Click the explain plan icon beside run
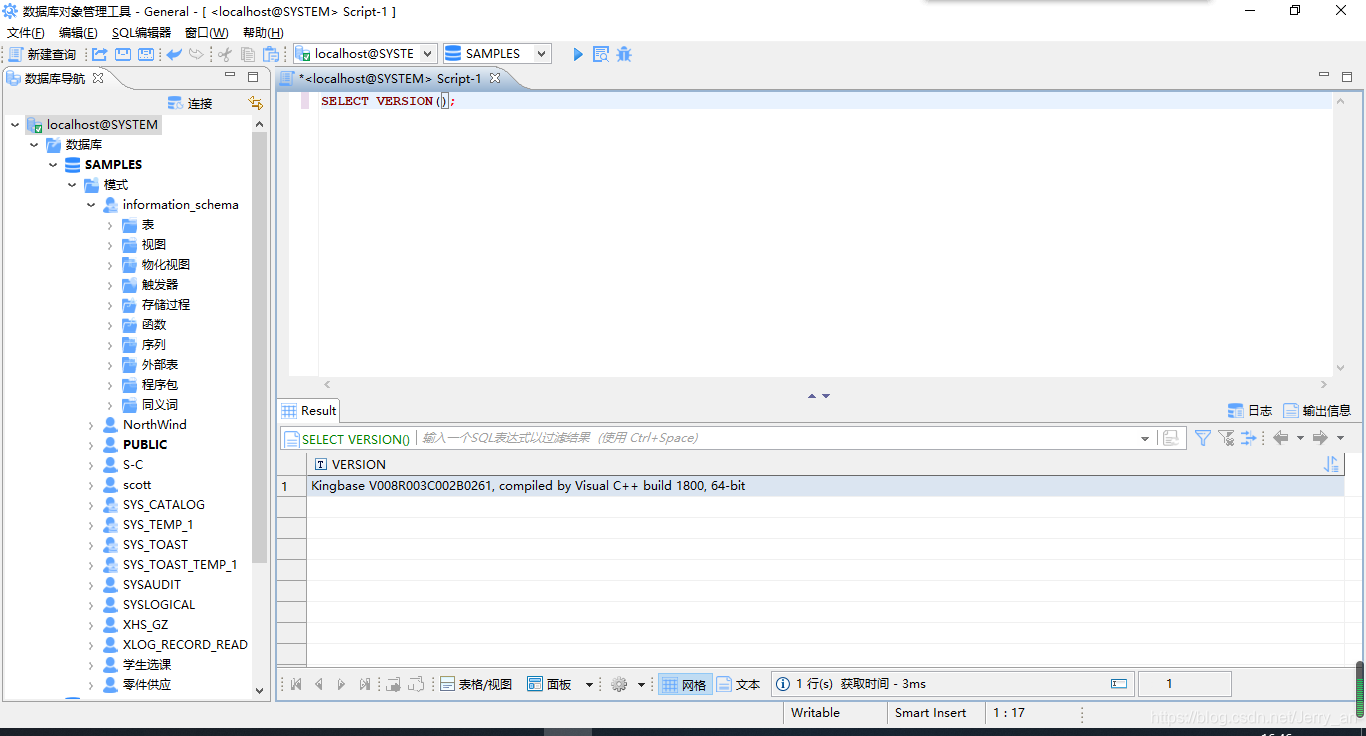Screen dimensions: 1366x736 click(601, 54)
